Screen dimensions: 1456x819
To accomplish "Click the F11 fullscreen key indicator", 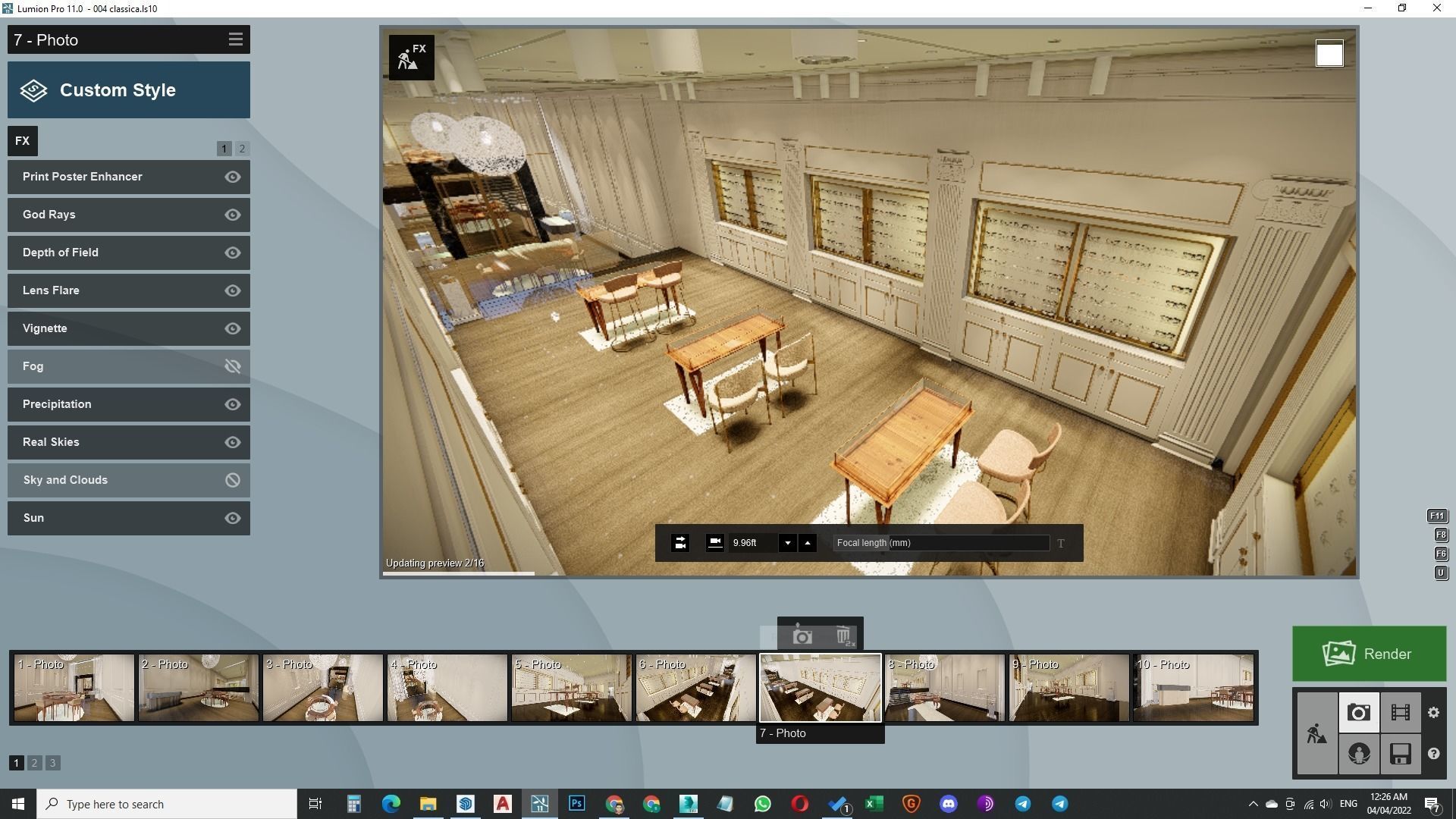I will tap(1437, 516).
